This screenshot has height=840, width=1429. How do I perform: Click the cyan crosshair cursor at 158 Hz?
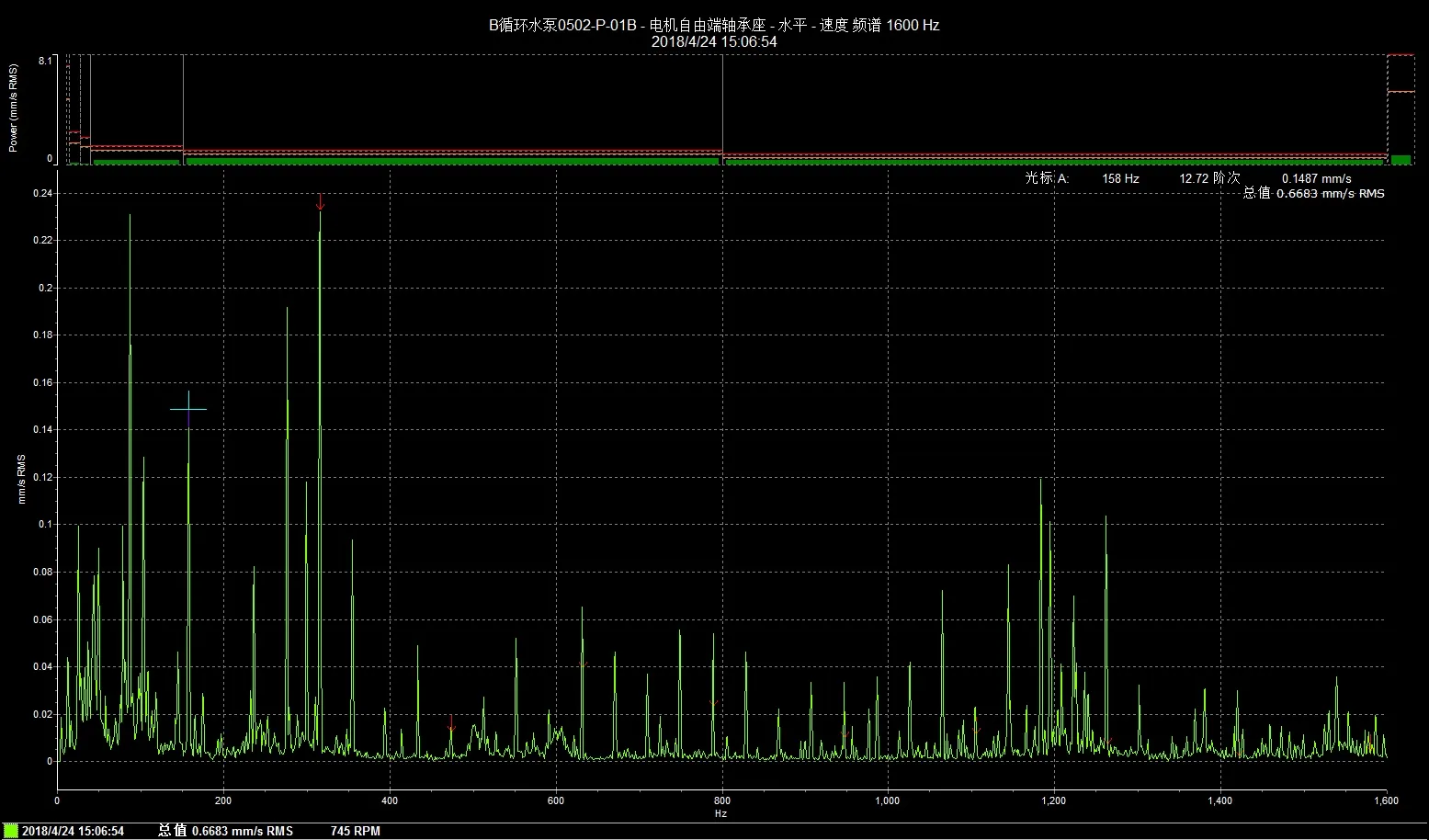[188, 409]
